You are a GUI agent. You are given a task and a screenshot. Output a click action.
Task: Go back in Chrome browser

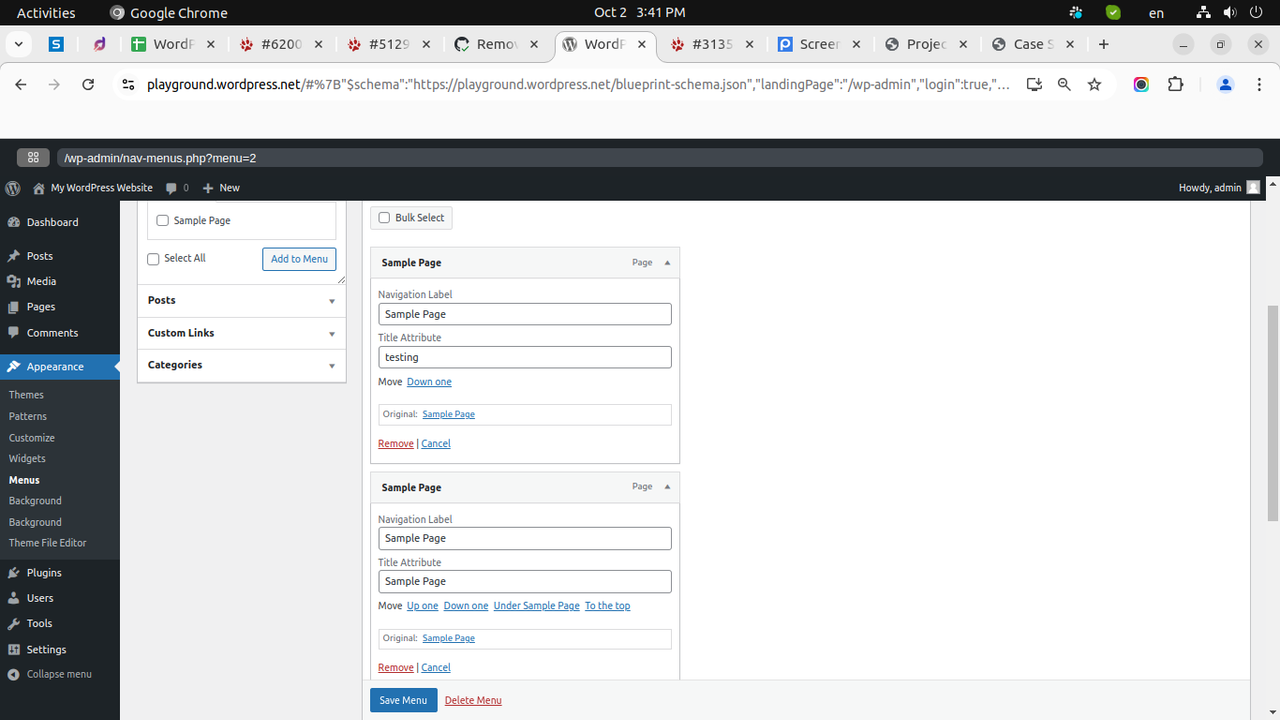point(21,85)
